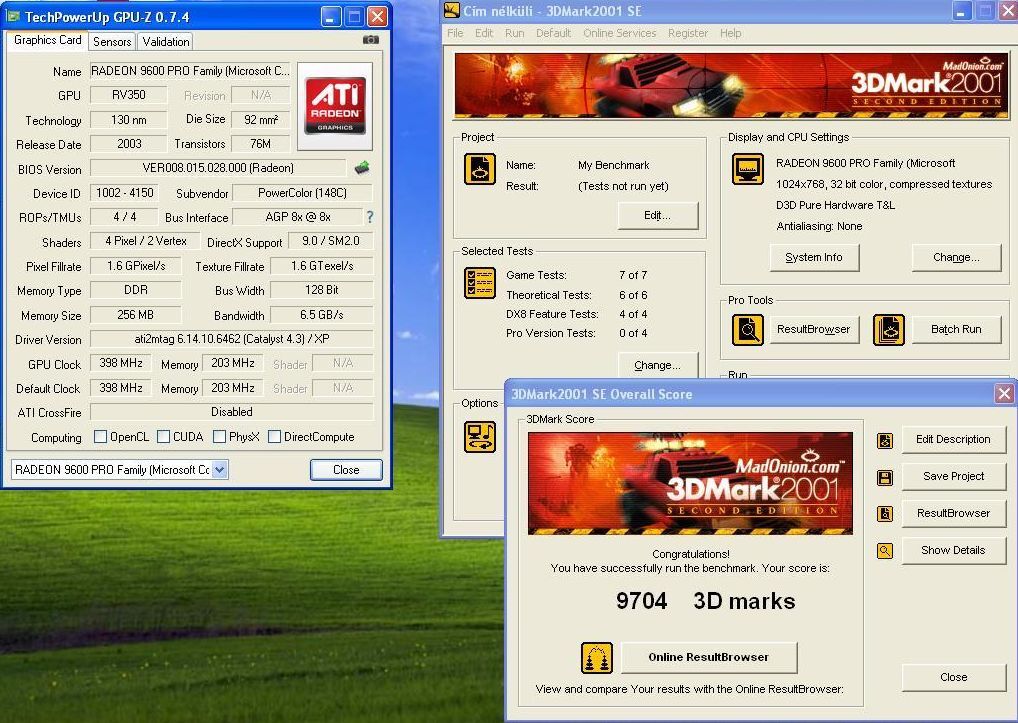Viewport: 1018px width, 723px height.
Task: Switch to the Sensors tab
Action: tap(112, 42)
